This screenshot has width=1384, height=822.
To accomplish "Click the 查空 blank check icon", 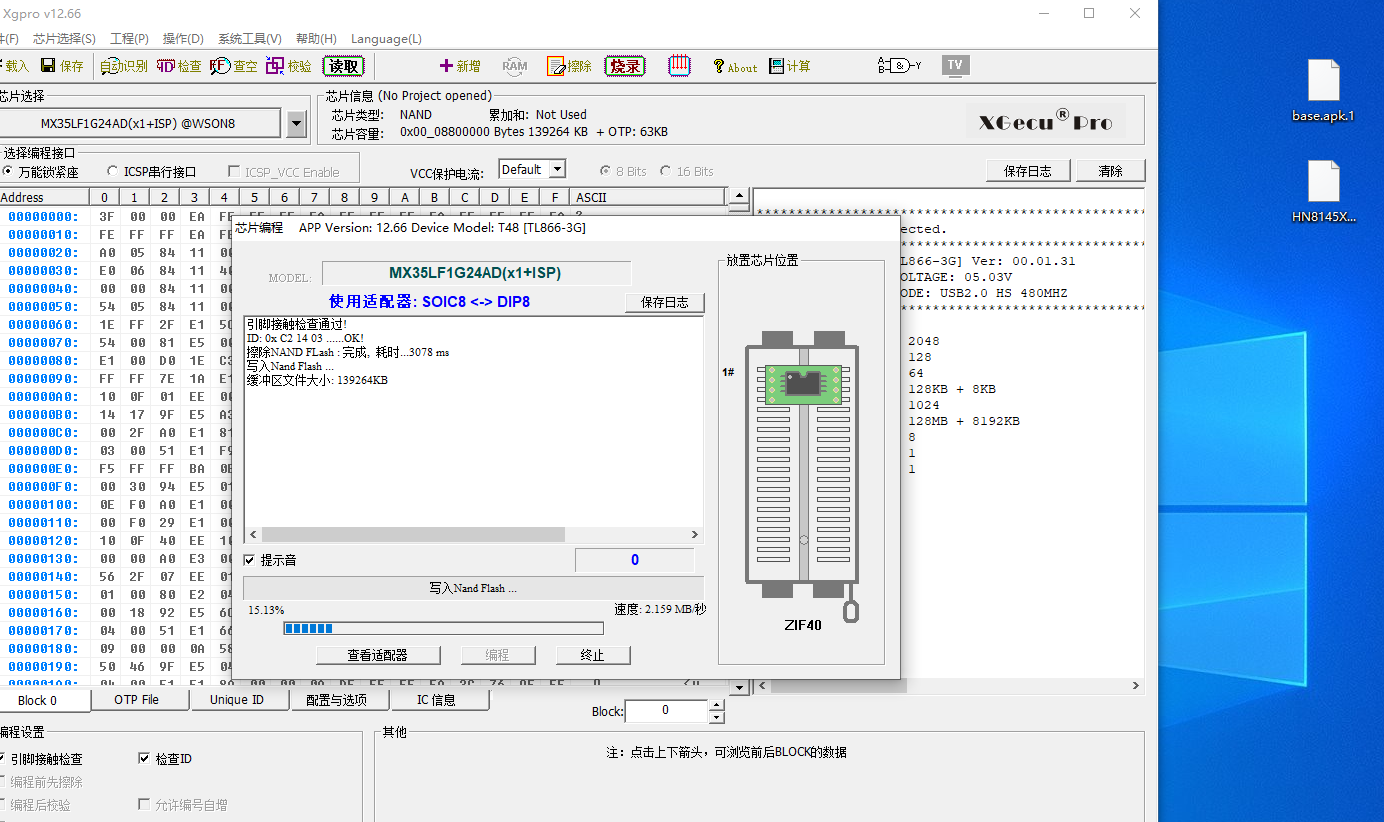I will (233, 66).
